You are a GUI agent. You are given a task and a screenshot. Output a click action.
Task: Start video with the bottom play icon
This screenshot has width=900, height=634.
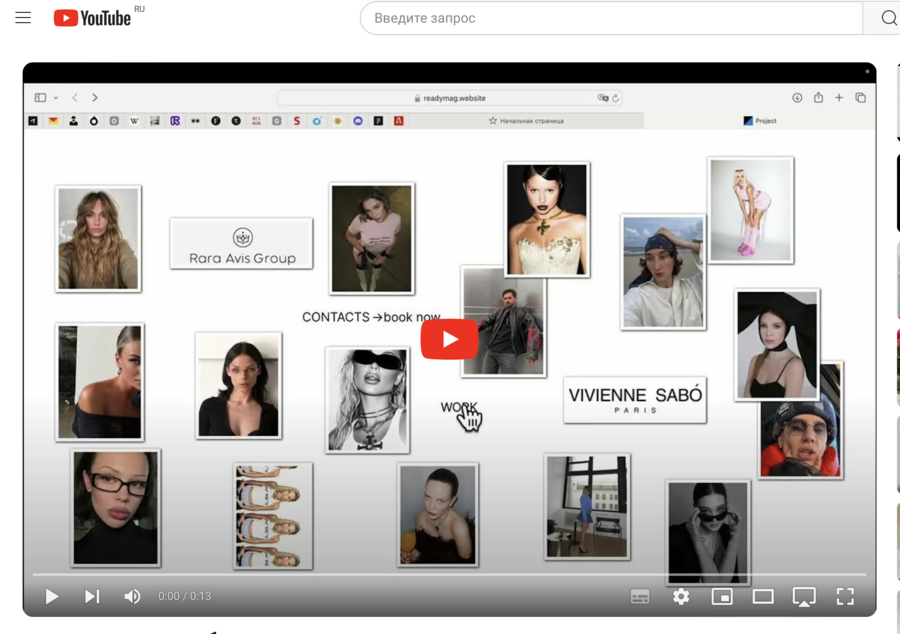[x=52, y=597]
